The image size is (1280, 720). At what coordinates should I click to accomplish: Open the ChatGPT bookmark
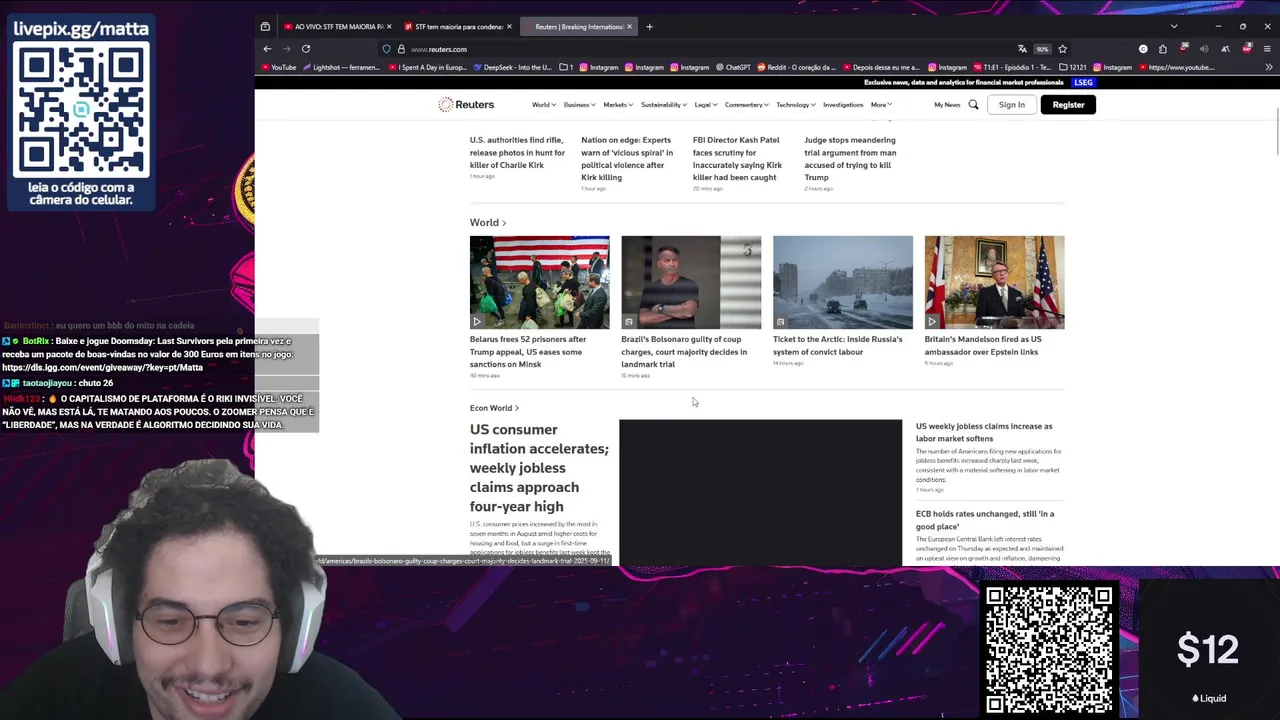(733, 68)
